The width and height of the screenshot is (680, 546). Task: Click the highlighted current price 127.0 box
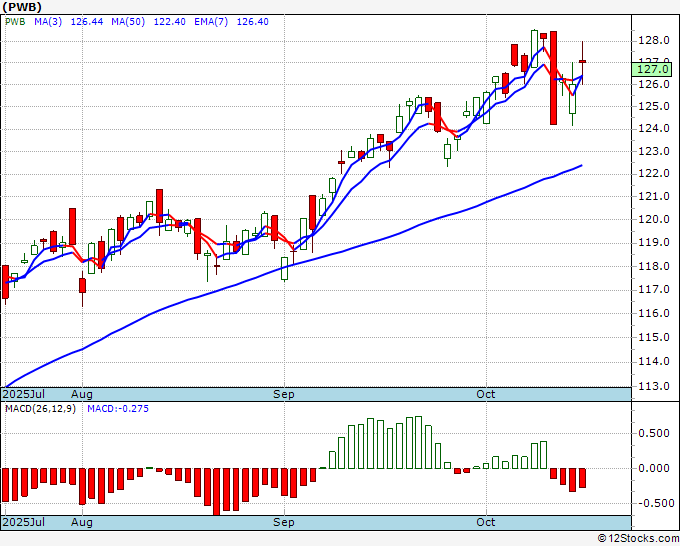pyautogui.click(x=652, y=69)
